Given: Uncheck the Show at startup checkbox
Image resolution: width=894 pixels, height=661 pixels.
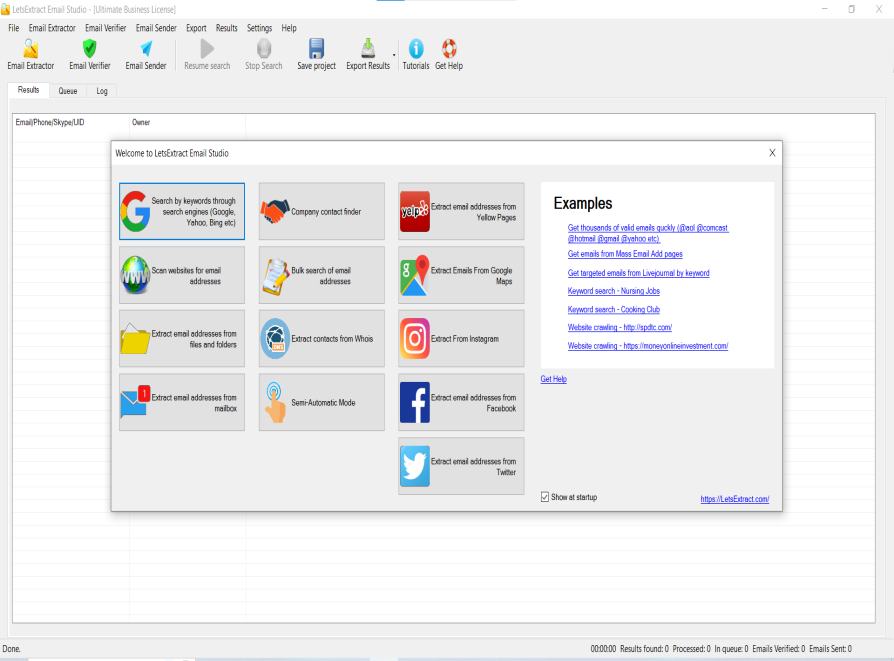Looking at the screenshot, I should pyautogui.click(x=545, y=497).
